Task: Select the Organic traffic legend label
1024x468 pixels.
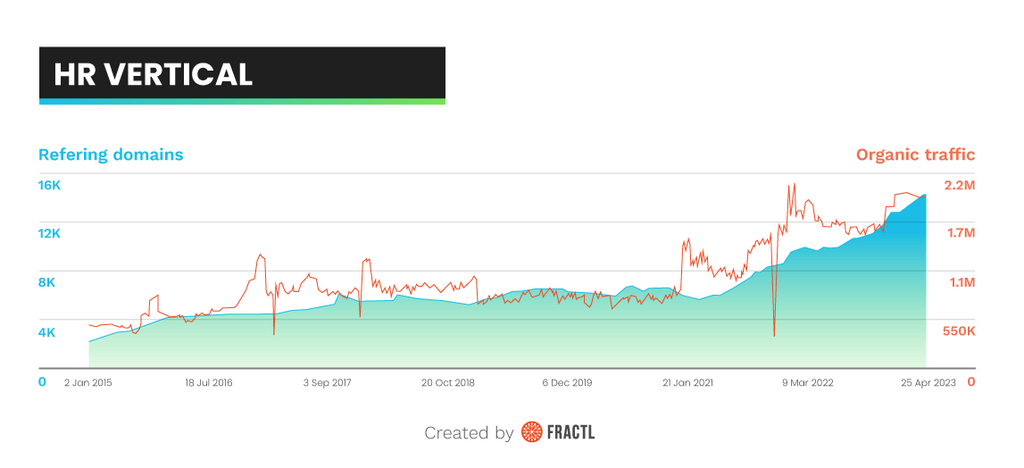Action: pyautogui.click(x=915, y=155)
